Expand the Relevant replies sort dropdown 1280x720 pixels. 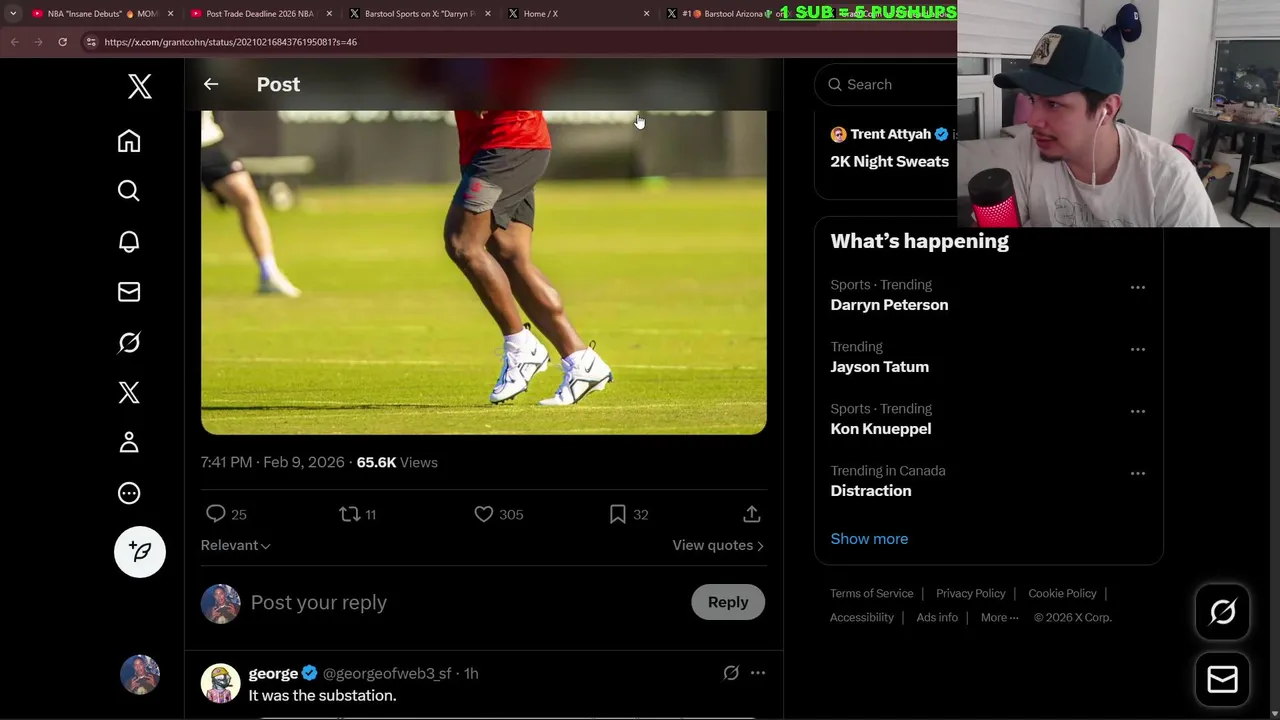[236, 545]
